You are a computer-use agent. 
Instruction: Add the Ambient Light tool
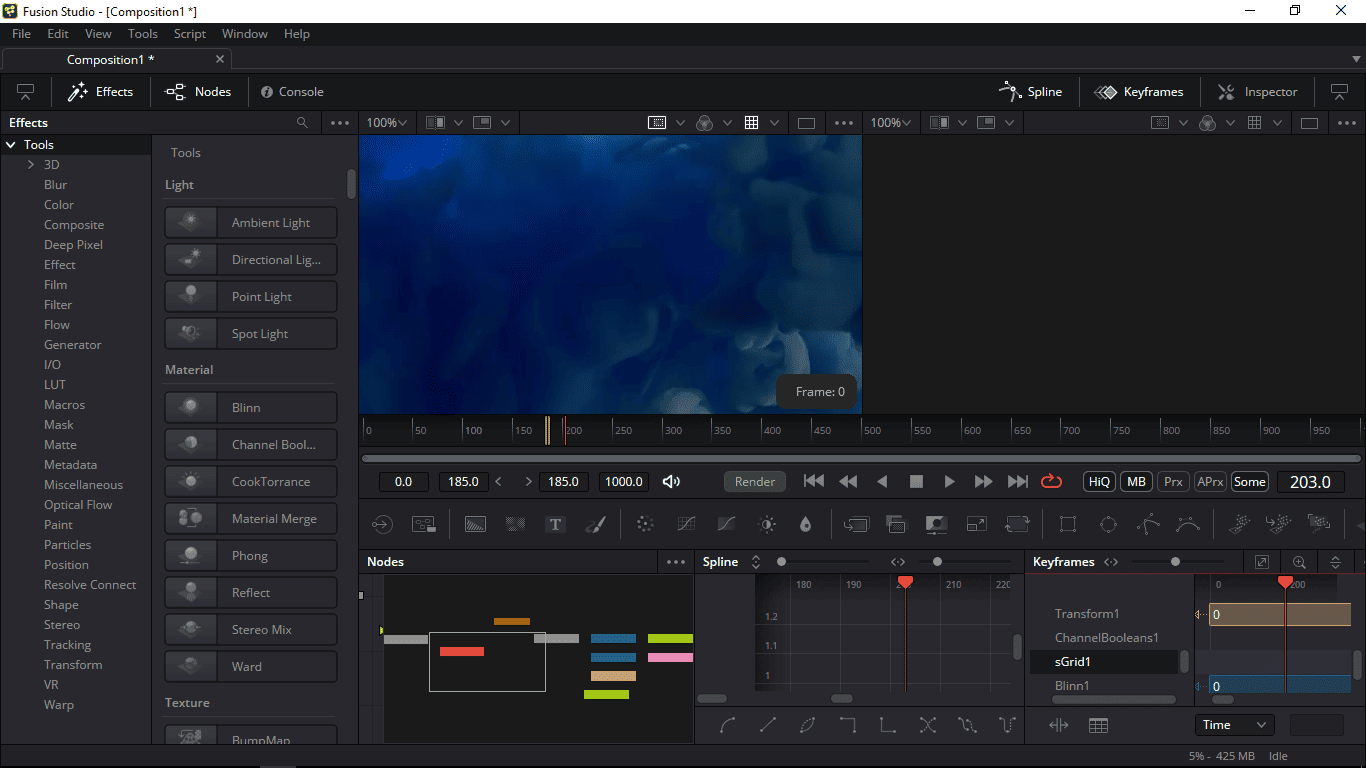point(251,222)
